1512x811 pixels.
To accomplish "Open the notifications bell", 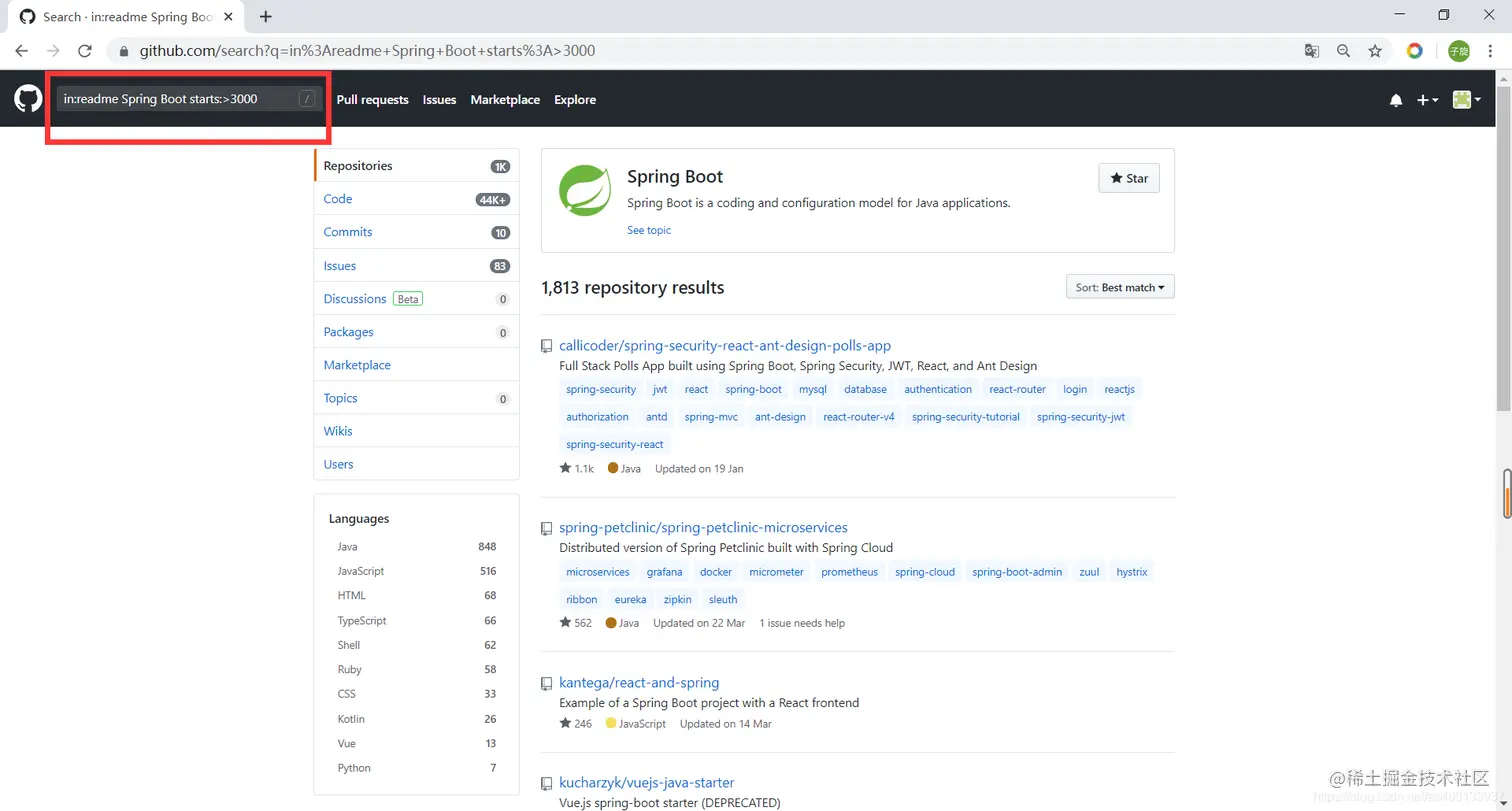I will pyautogui.click(x=1396, y=100).
